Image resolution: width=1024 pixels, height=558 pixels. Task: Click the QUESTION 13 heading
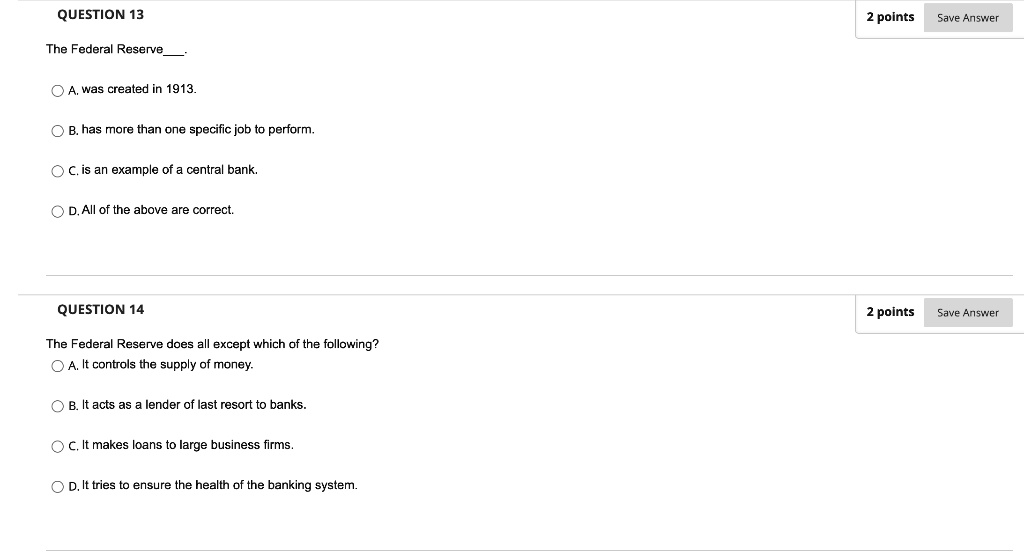100,15
